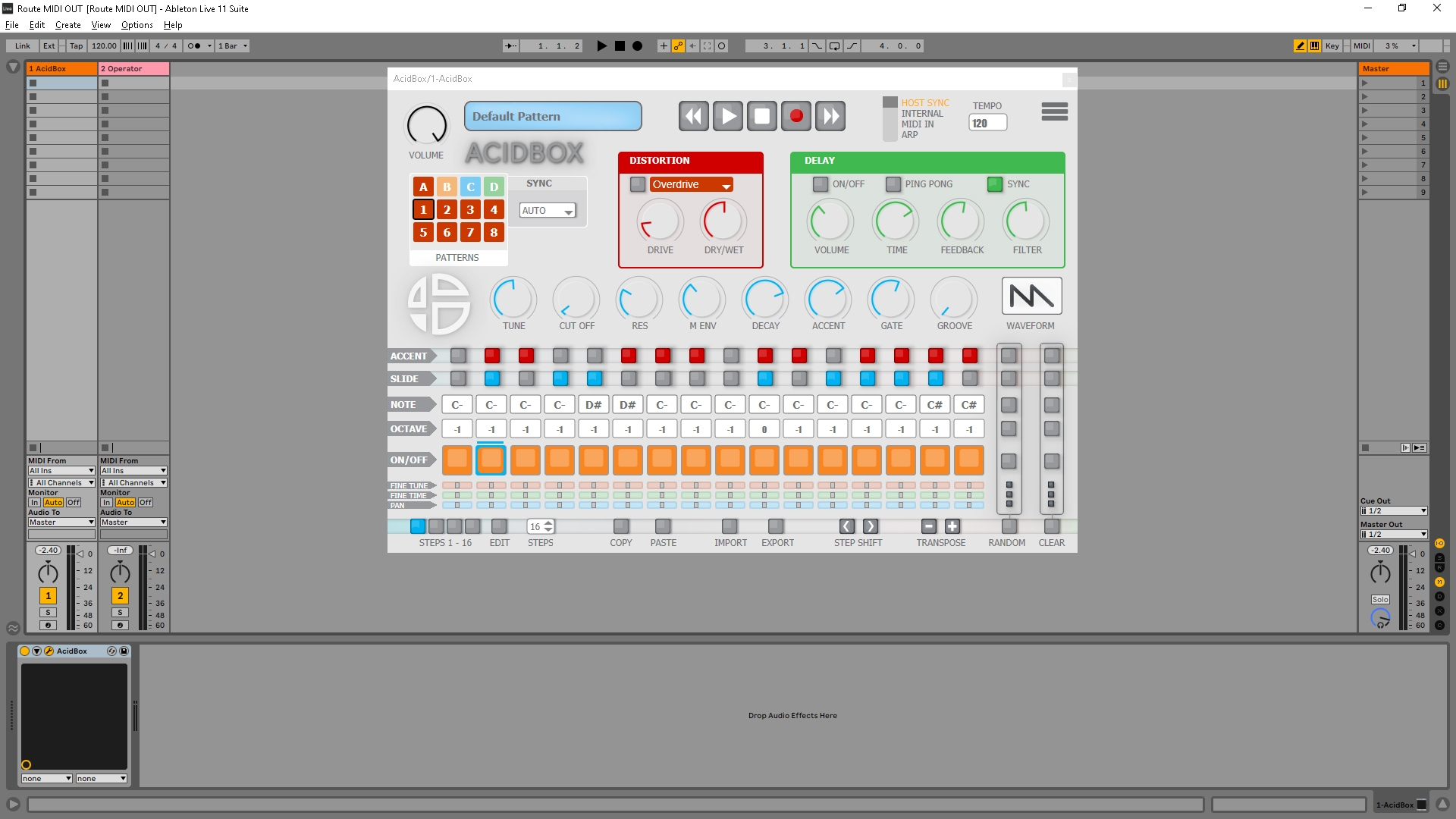Open Operator track Audio To Master dropdown
The height and width of the screenshot is (819, 1456).
click(133, 522)
